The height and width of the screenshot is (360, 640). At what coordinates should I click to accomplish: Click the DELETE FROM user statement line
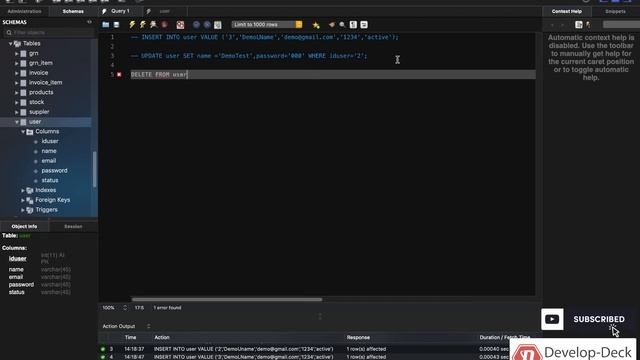click(x=333, y=75)
